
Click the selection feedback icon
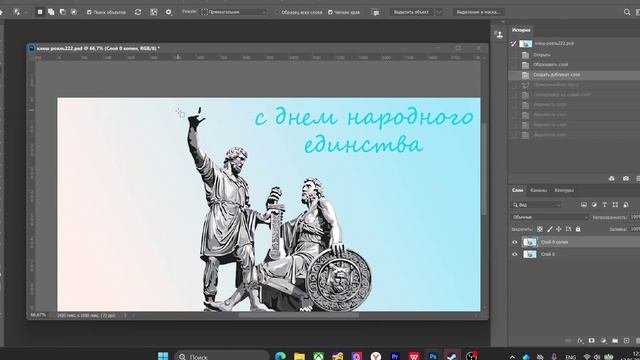[x=376, y=13]
